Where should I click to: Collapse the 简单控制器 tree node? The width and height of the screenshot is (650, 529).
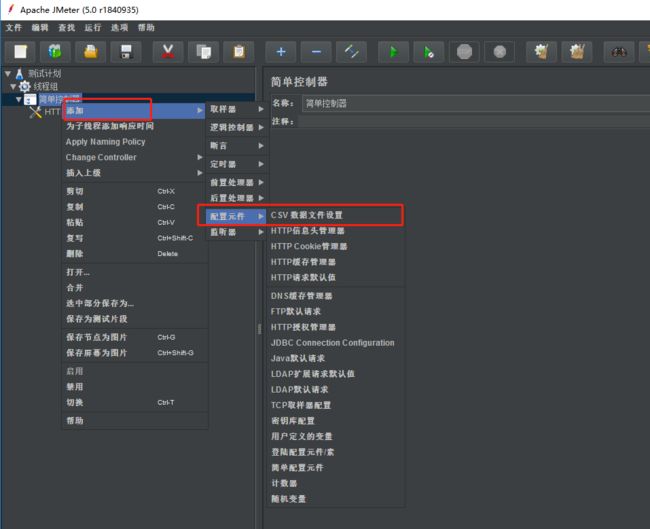point(19,99)
